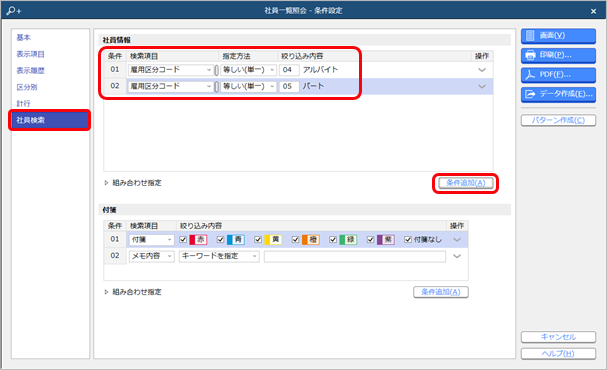The image size is (607, 370).
Task: Expand 組み合わせ指定 under 社員情報
Action: (133, 183)
